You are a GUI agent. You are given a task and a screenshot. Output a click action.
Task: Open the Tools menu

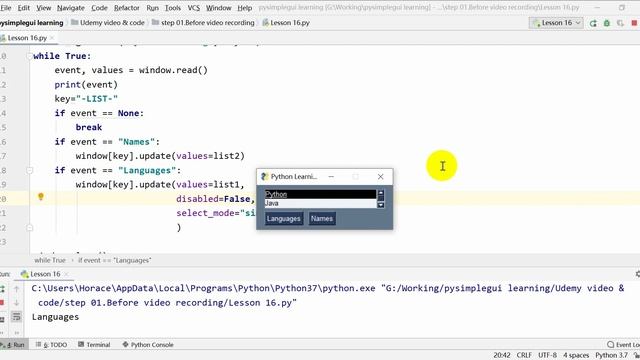pos(173,8)
